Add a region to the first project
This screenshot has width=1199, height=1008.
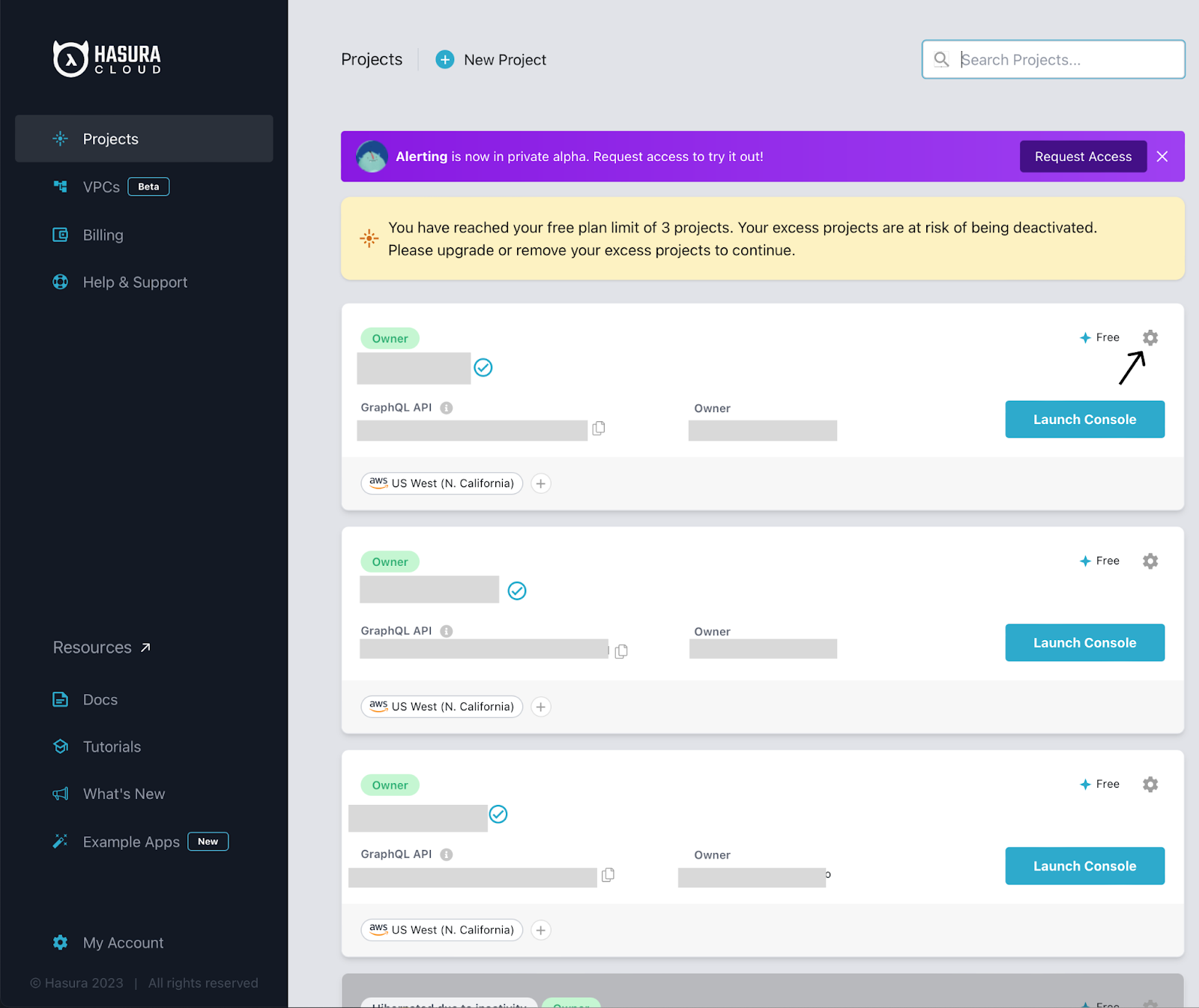click(x=541, y=483)
